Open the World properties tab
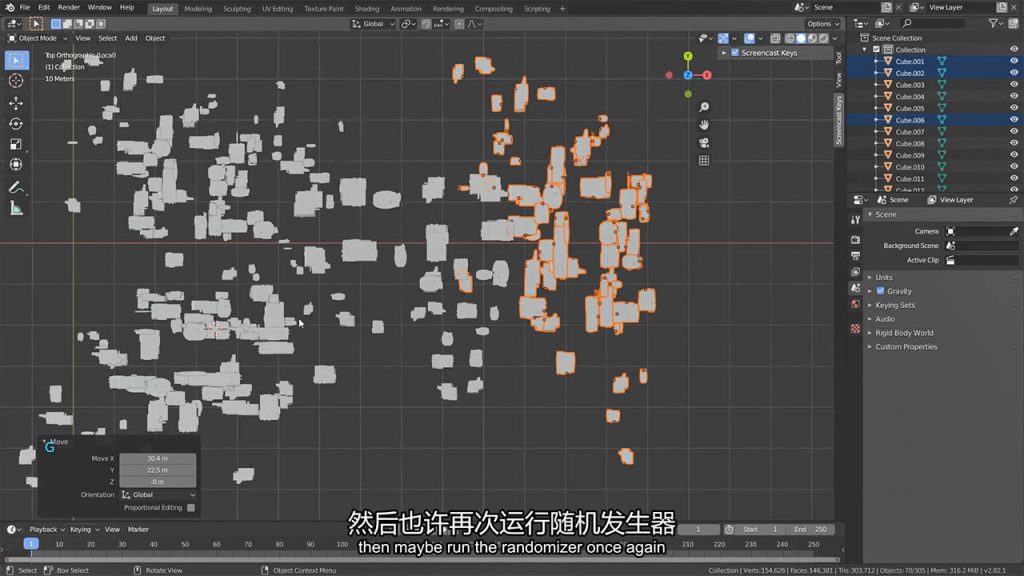This screenshot has width=1024, height=576. [856, 304]
